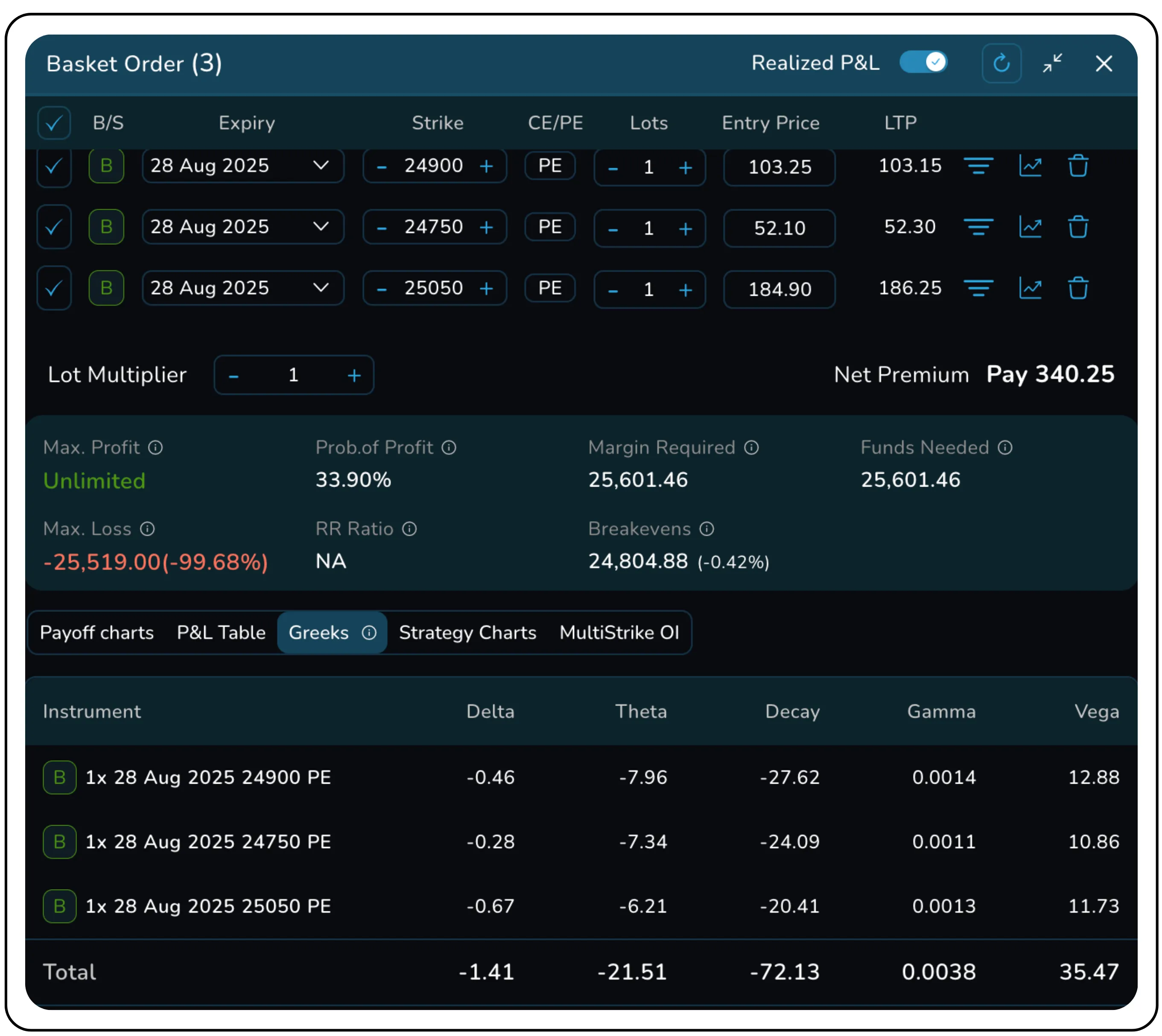
Task: Collapse the Basket Order window
Action: [x=1052, y=64]
